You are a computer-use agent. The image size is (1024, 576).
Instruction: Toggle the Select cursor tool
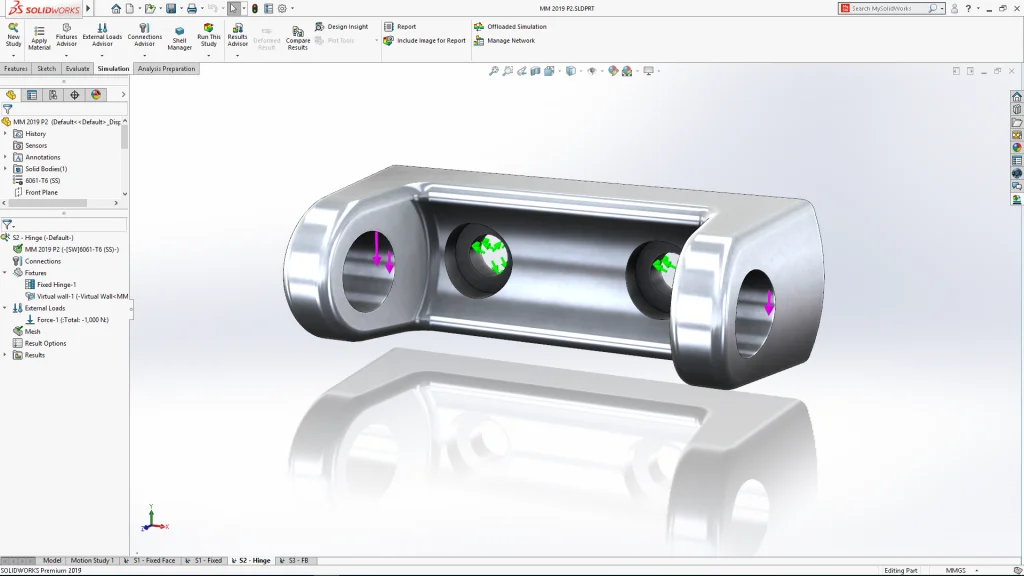tap(233, 8)
